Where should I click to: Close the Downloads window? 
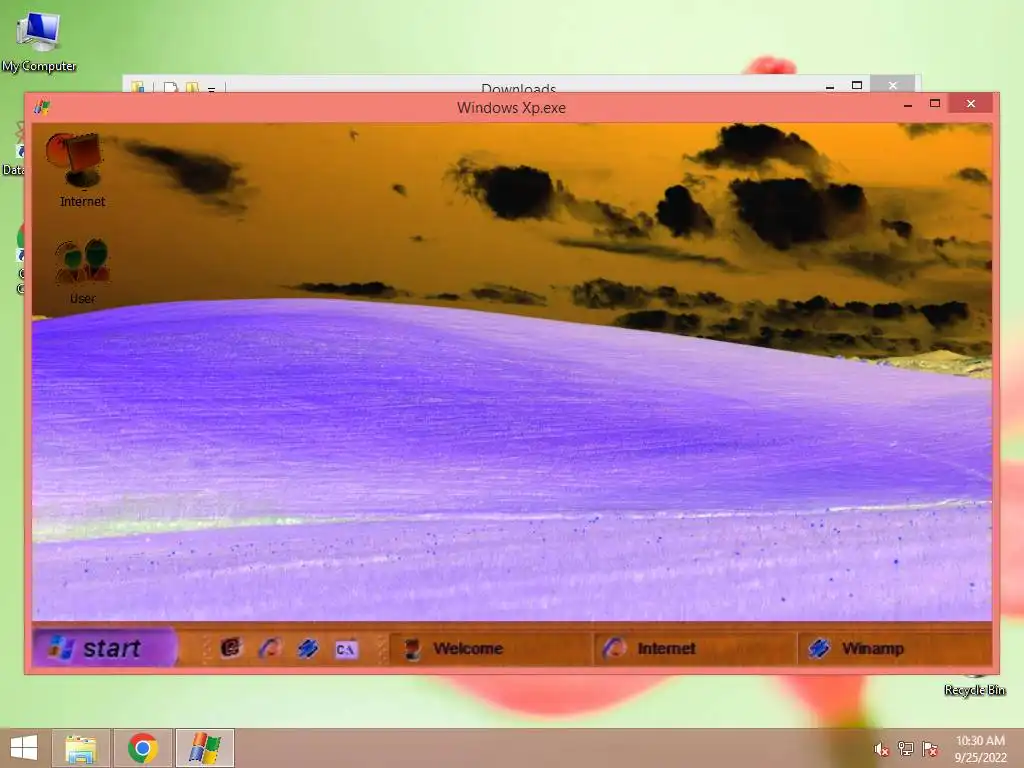coord(893,86)
